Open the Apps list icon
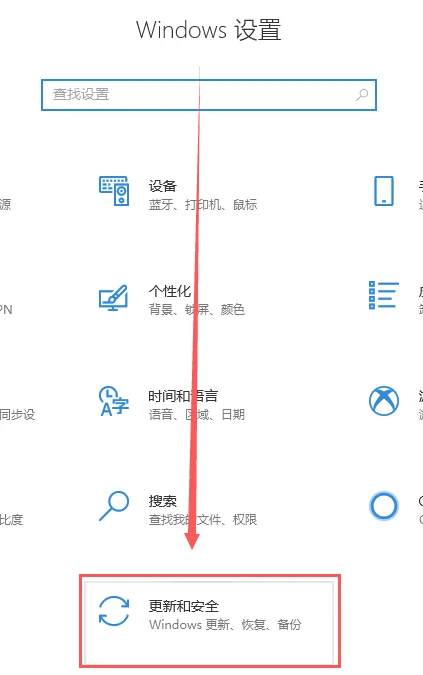The width and height of the screenshot is (423, 675). [383, 295]
